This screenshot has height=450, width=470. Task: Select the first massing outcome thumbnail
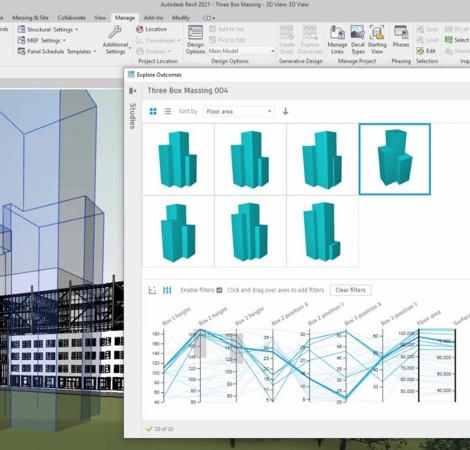tap(178, 159)
